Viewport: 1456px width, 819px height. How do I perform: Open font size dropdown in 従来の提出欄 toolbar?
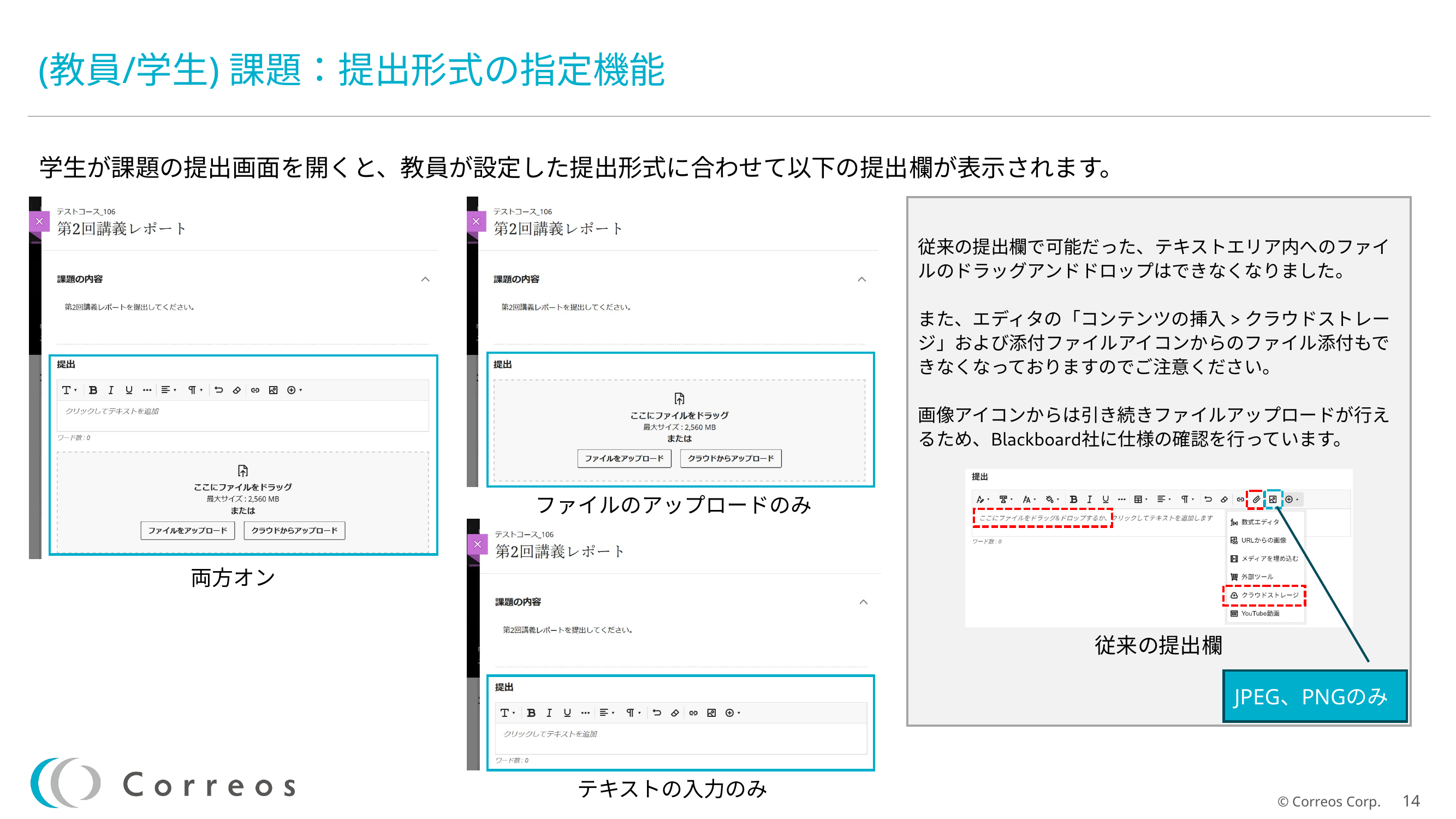(1029, 499)
